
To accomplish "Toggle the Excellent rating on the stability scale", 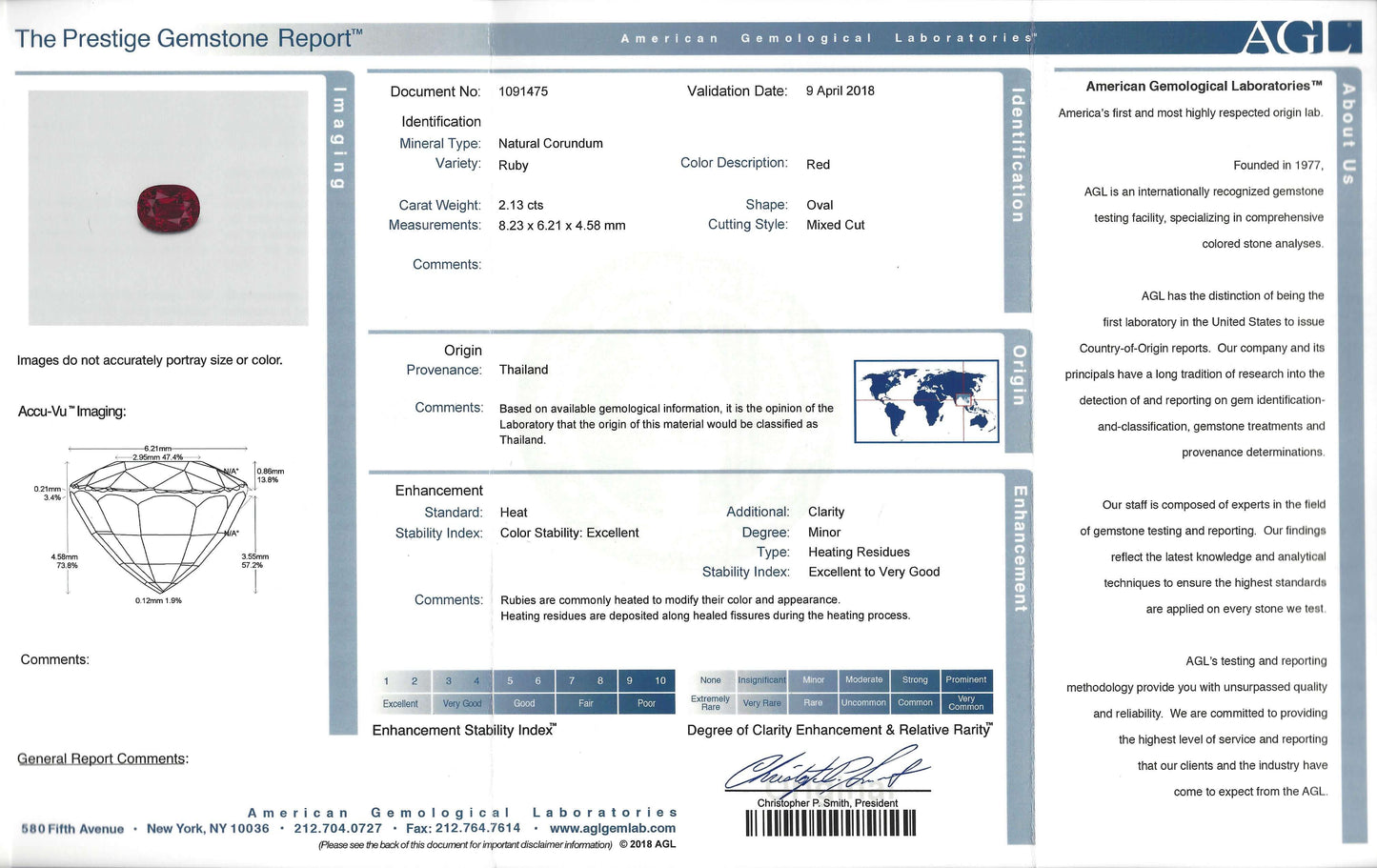I will (401, 703).
